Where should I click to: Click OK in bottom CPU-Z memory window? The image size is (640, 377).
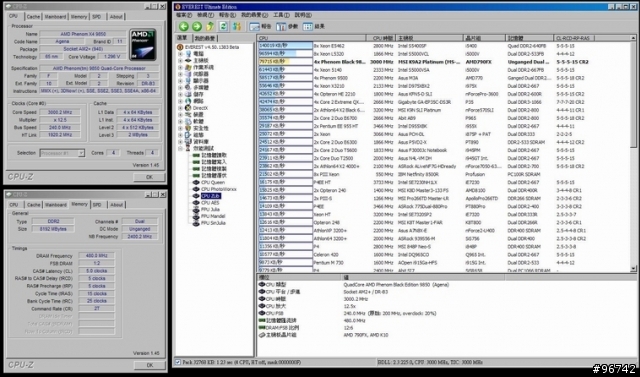pos(149,365)
